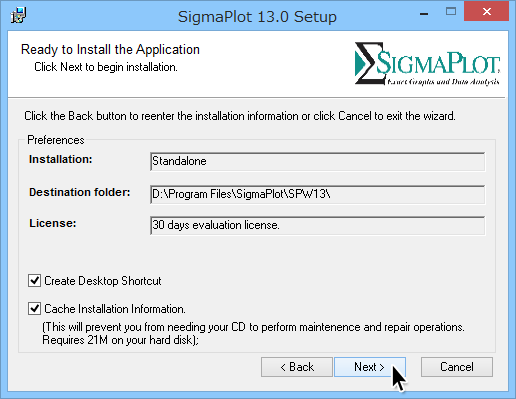The image size is (516, 399).
Task: Click the SigmaPlot 13.0 Setup title text
Action: click(257, 16)
